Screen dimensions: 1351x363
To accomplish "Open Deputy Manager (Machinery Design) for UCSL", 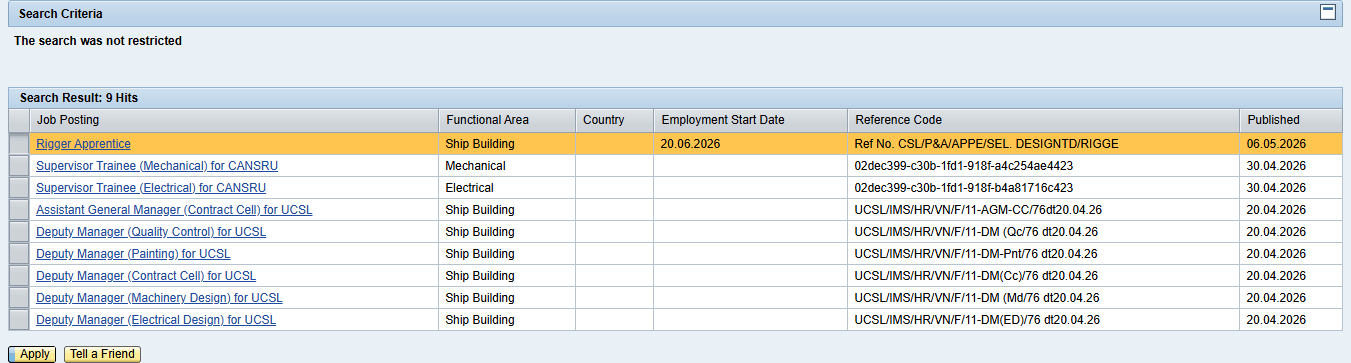I will (x=159, y=298).
